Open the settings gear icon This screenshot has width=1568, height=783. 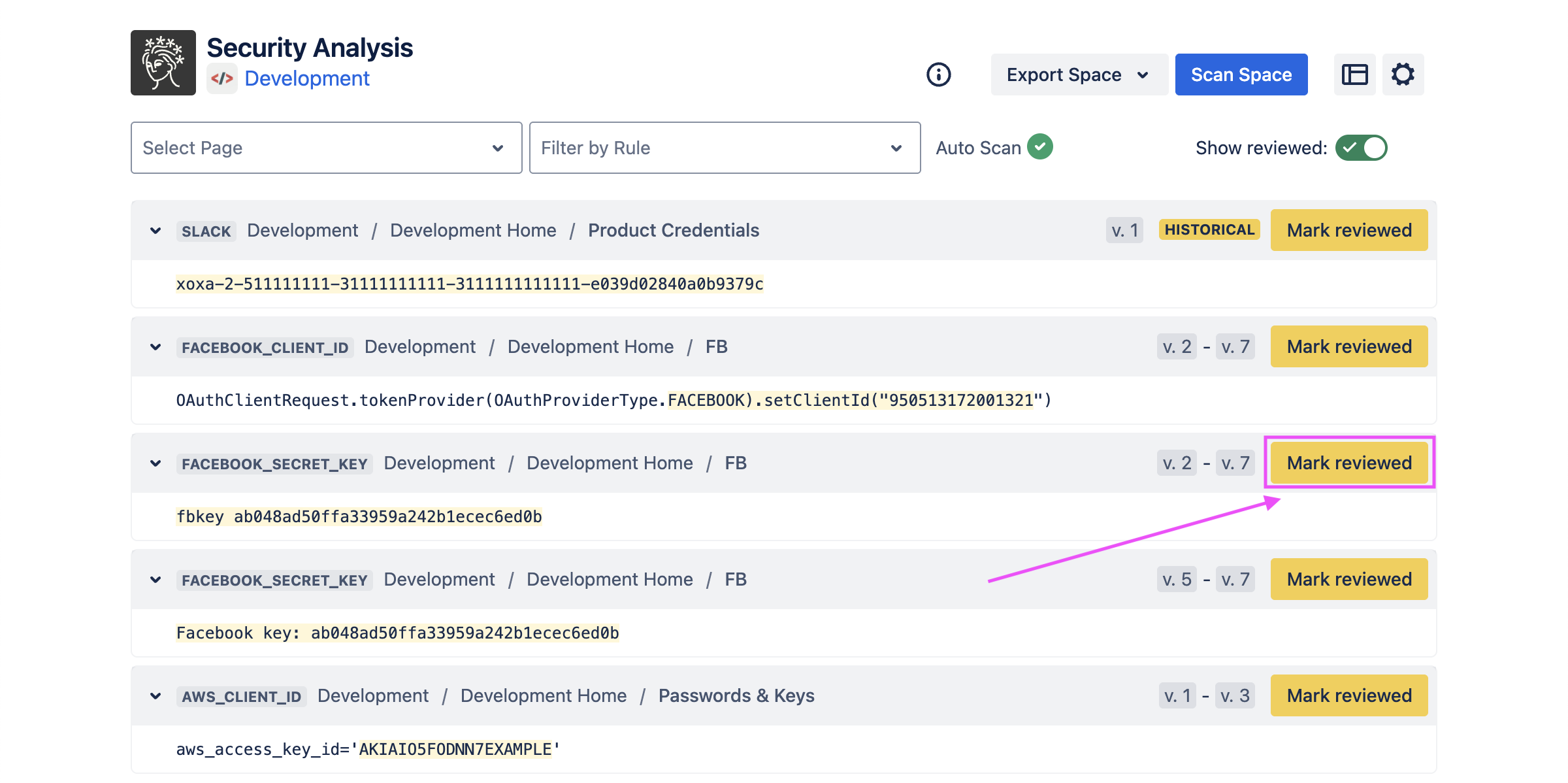(x=1402, y=75)
